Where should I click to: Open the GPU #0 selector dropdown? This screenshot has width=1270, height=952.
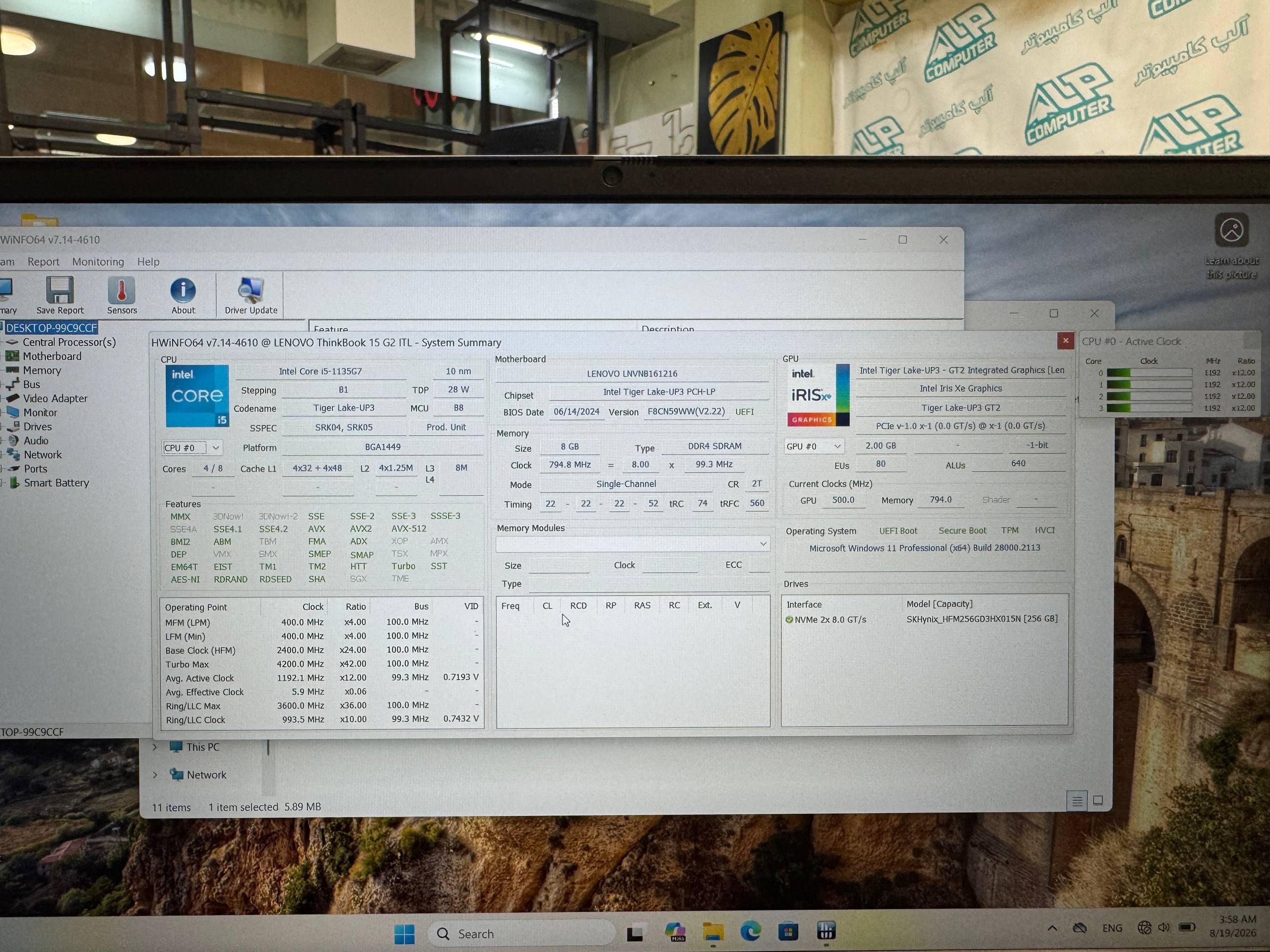[x=814, y=446]
